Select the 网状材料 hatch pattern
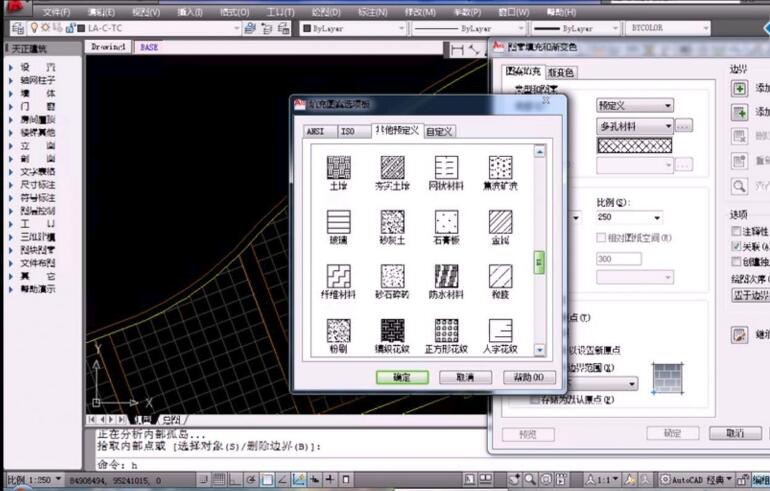Image resolution: width=770 pixels, height=491 pixels. (x=446, y=167)
